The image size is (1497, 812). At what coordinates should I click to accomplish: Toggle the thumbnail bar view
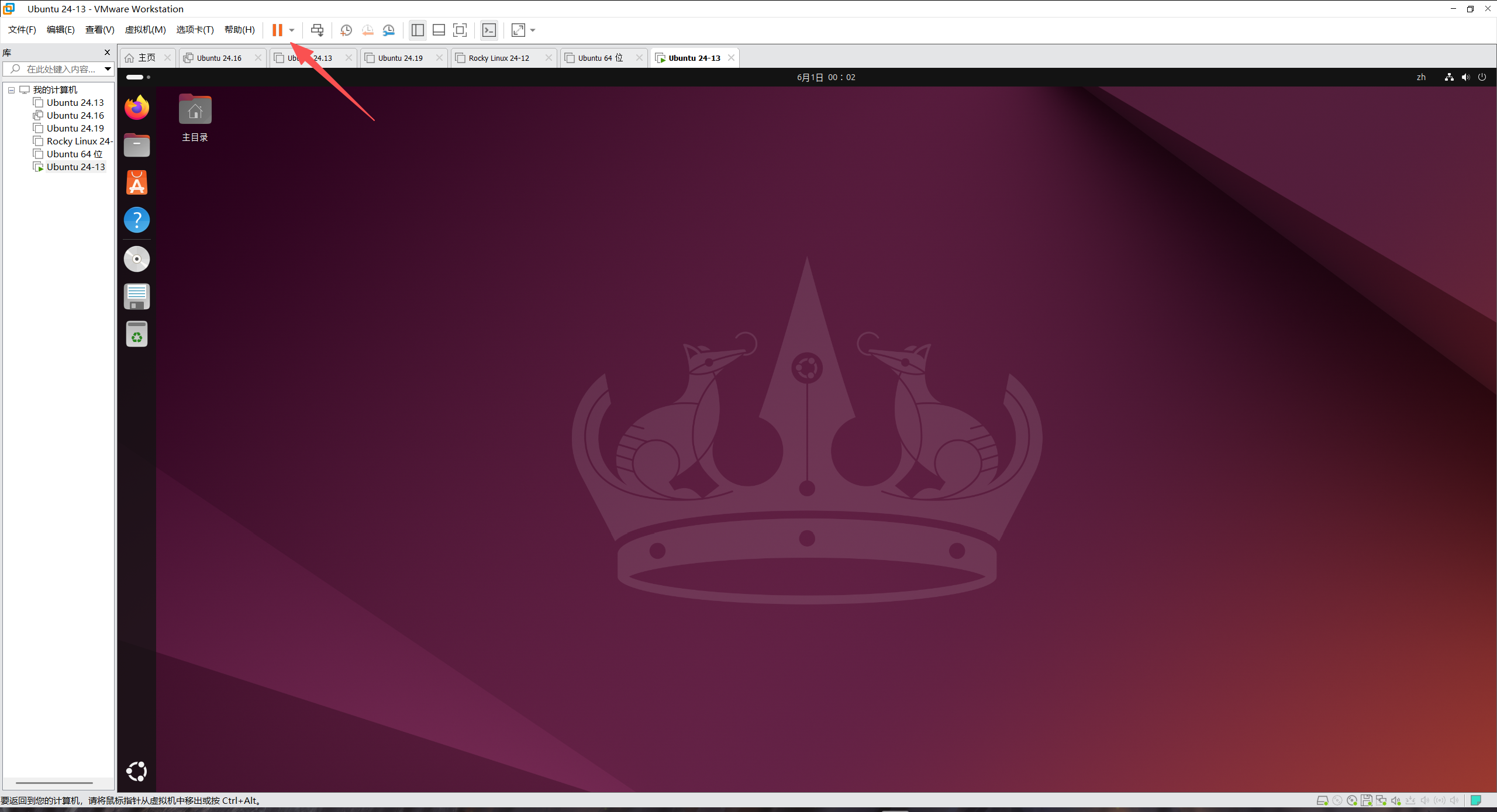439,30
